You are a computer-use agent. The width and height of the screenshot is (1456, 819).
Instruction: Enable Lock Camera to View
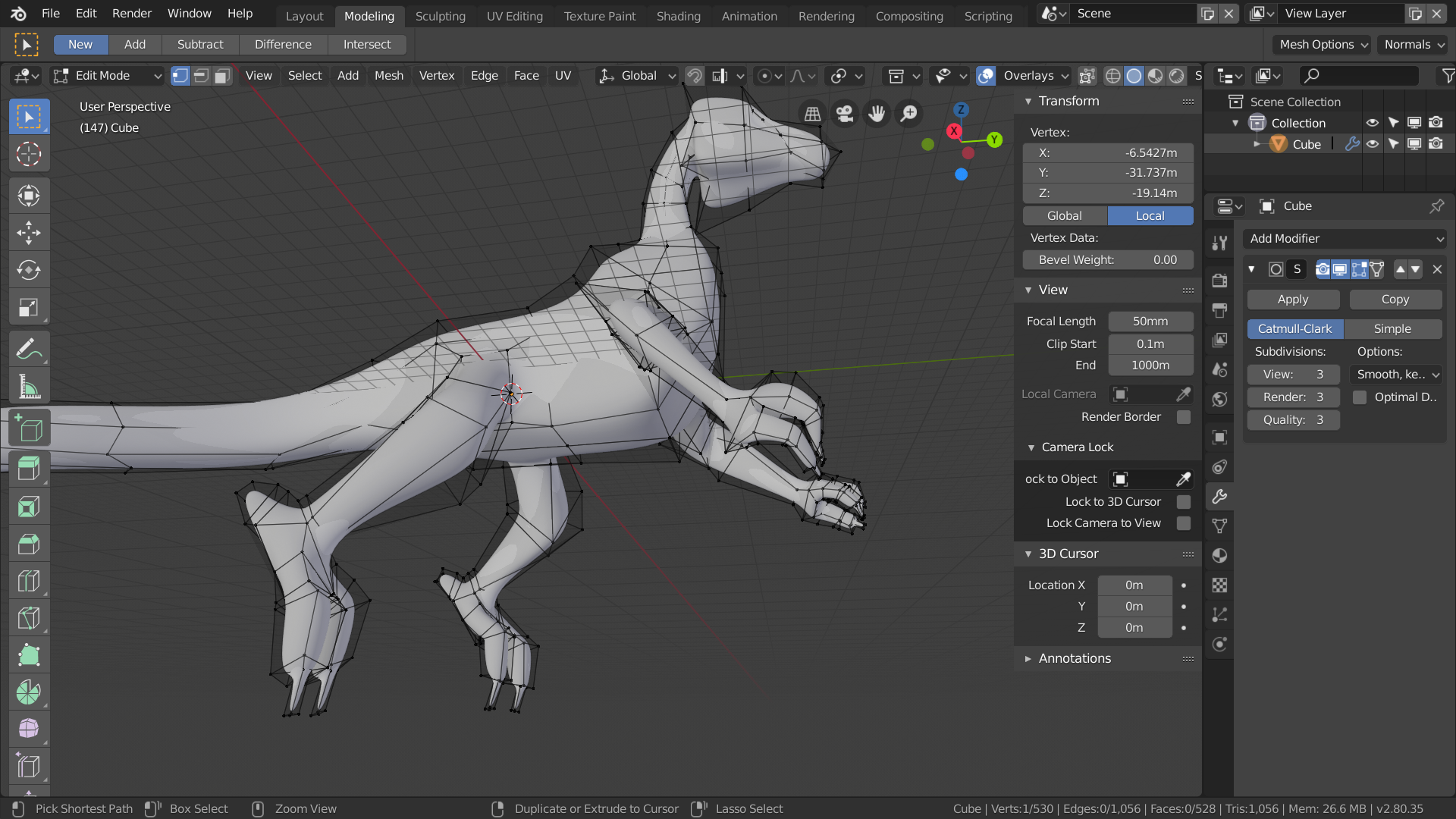coord(1183,523)
